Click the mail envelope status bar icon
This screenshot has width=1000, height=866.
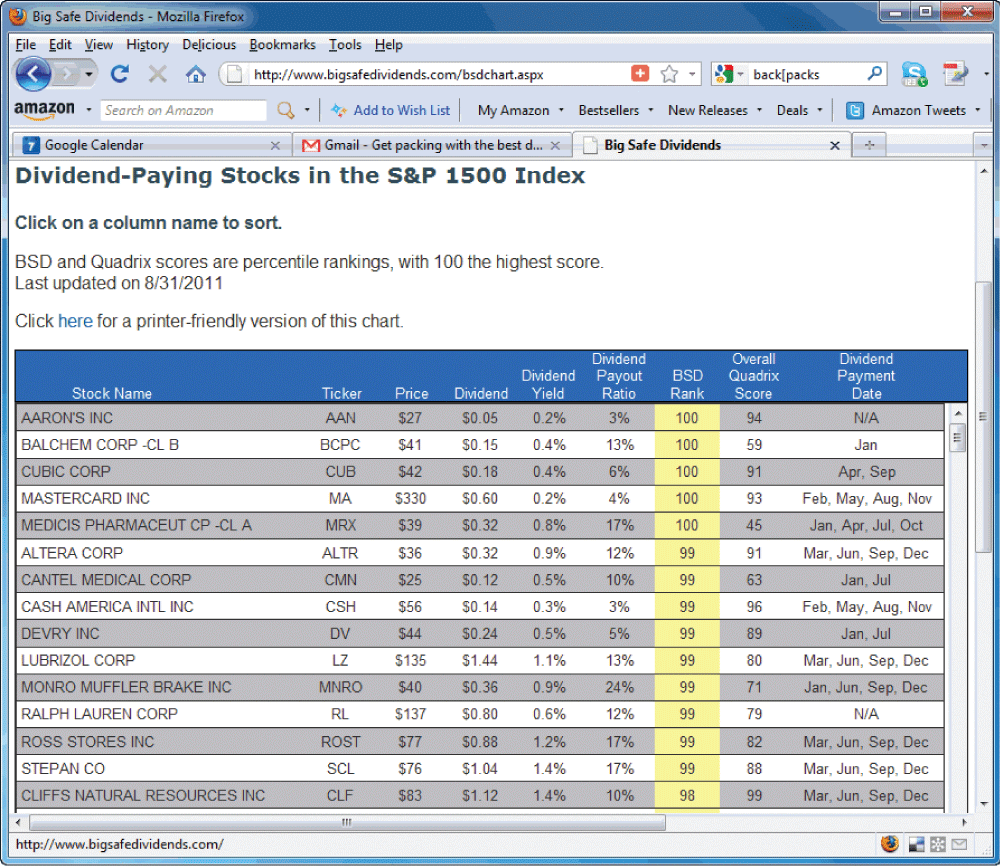tap(959, 845)
